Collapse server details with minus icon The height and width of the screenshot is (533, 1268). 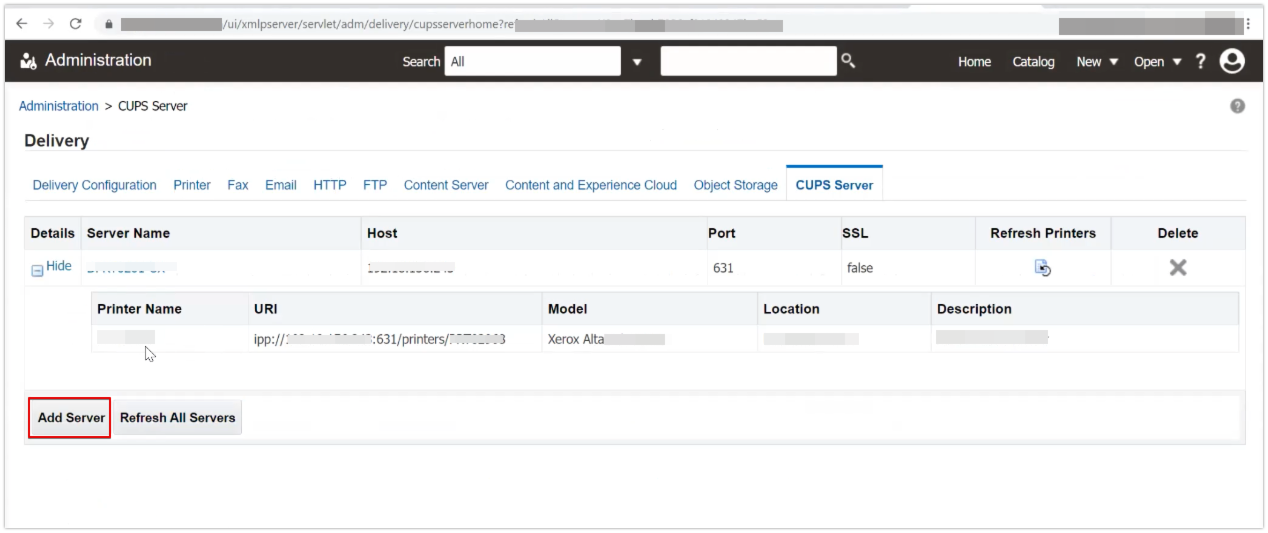pyautogui.click(x=37, y=270)
